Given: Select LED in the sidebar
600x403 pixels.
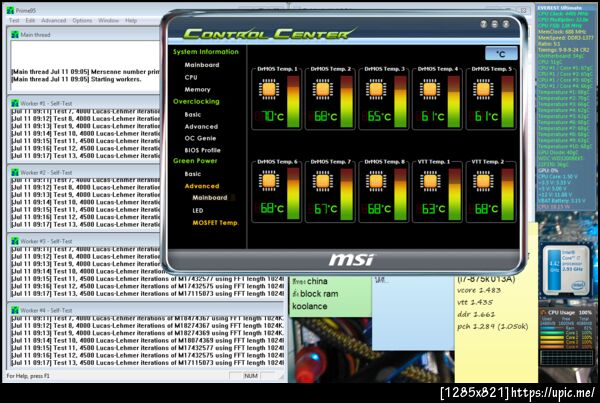Looking at the screenshot, I should coord(198,210).
